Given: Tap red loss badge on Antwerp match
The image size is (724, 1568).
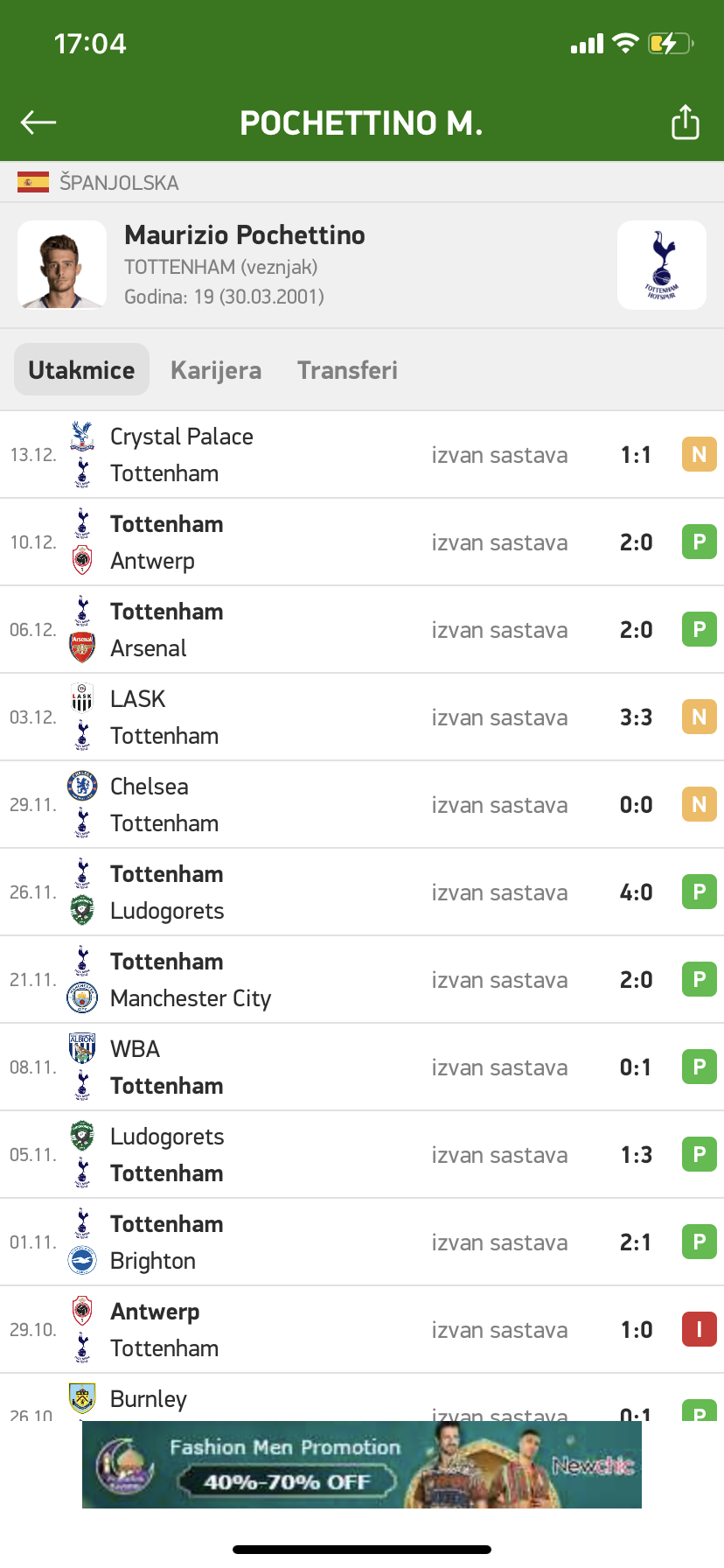Looking at the screenshot, I should [699, 1329].
